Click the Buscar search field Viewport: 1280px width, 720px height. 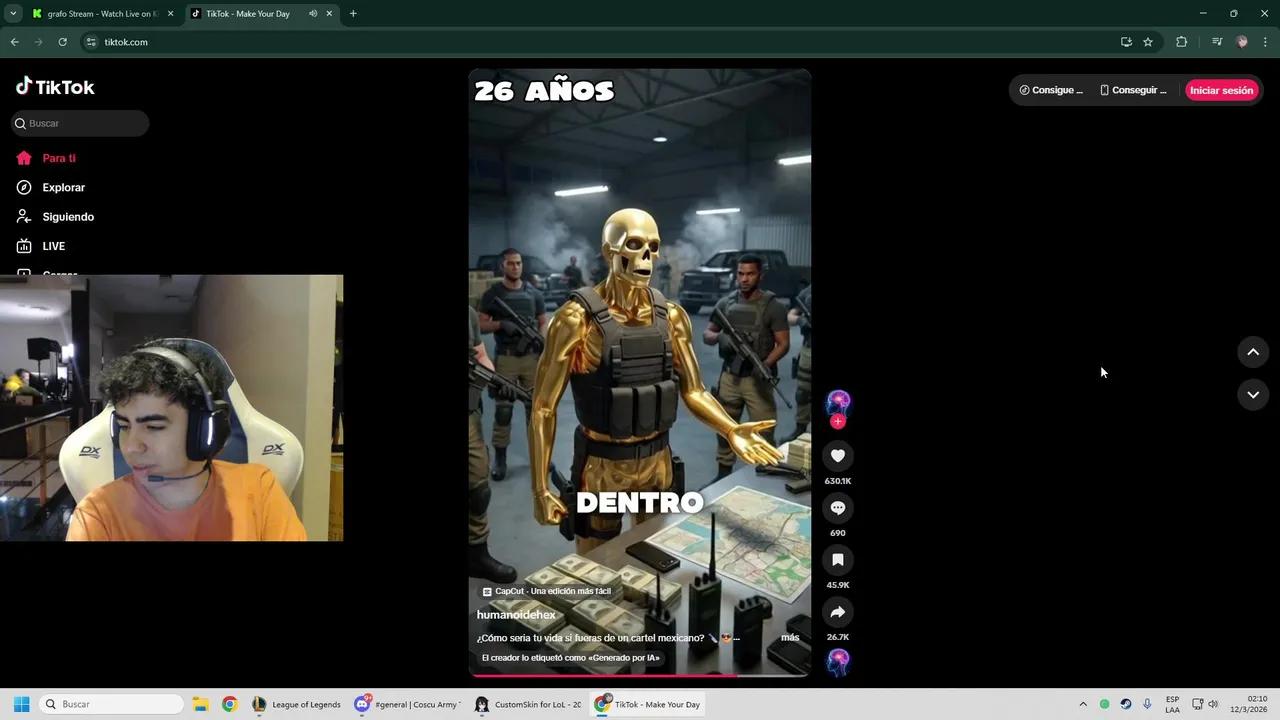point(80,122)
